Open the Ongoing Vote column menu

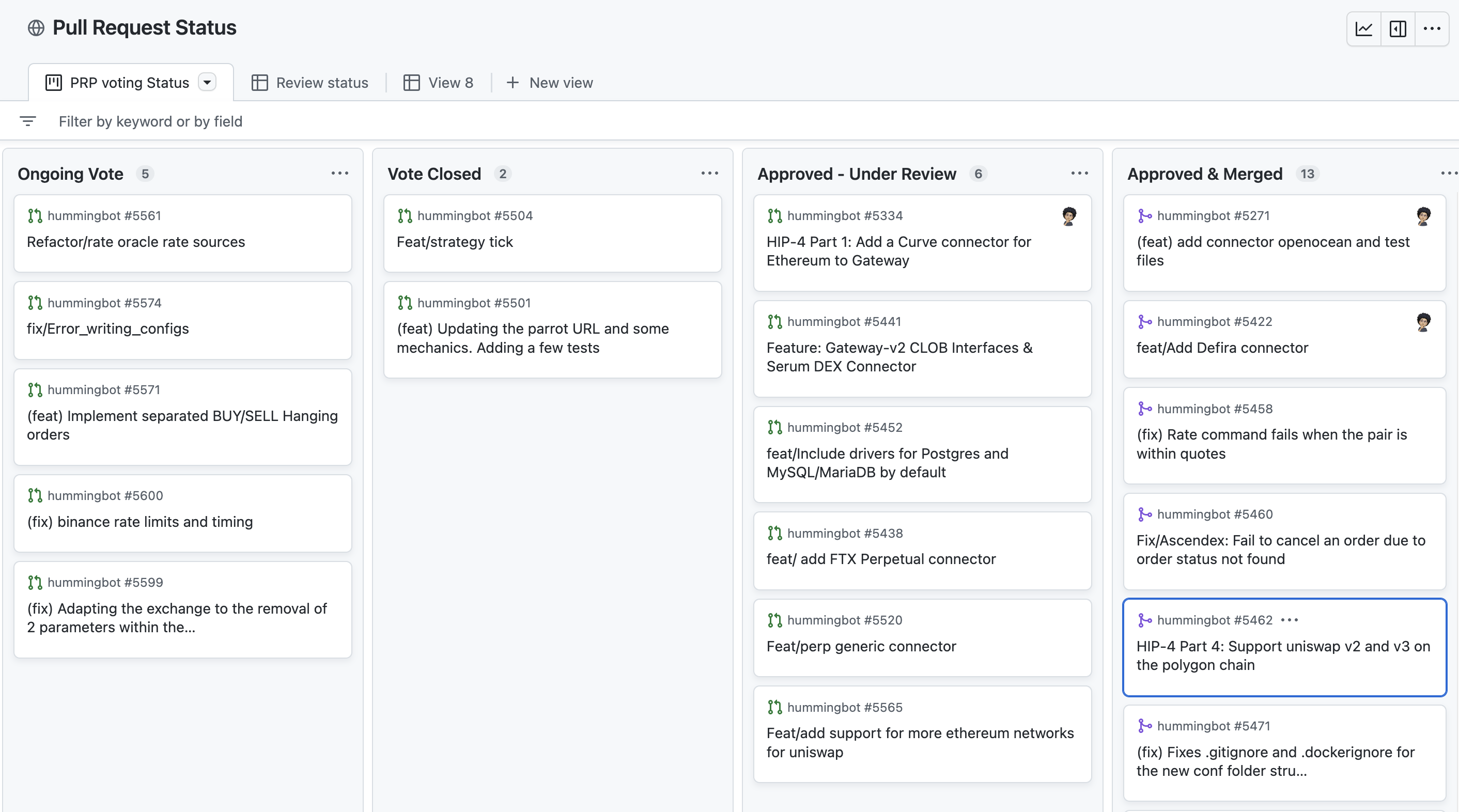click(339, 173)
